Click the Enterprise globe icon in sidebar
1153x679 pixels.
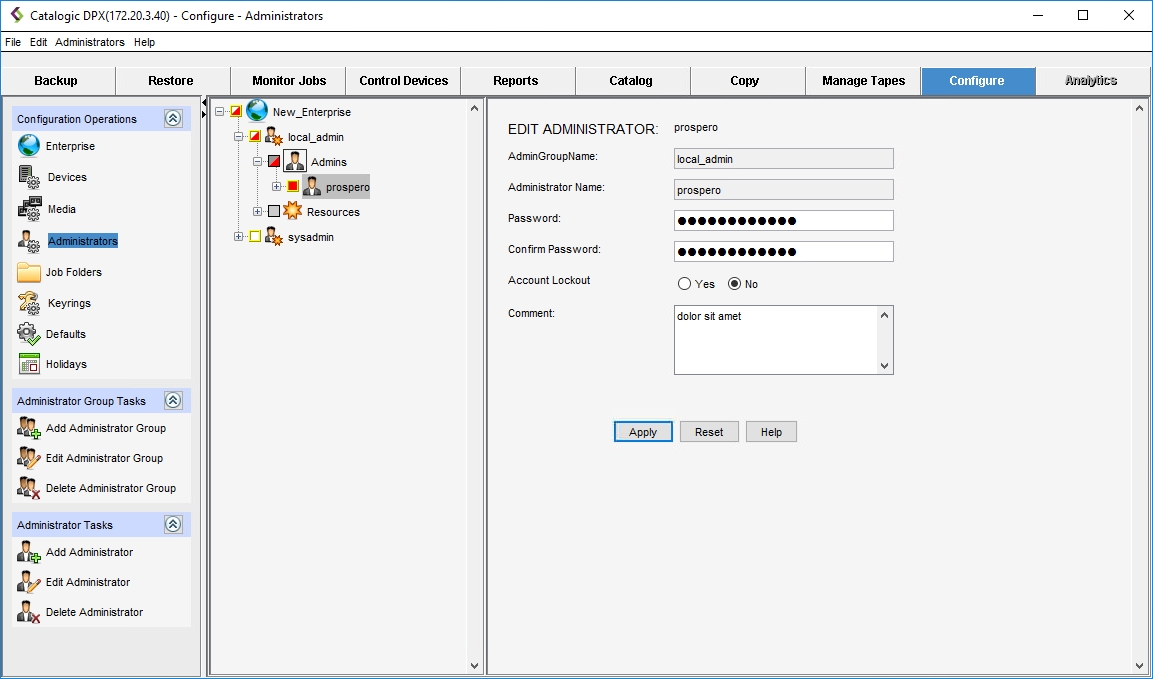click(x=29, y=146)
